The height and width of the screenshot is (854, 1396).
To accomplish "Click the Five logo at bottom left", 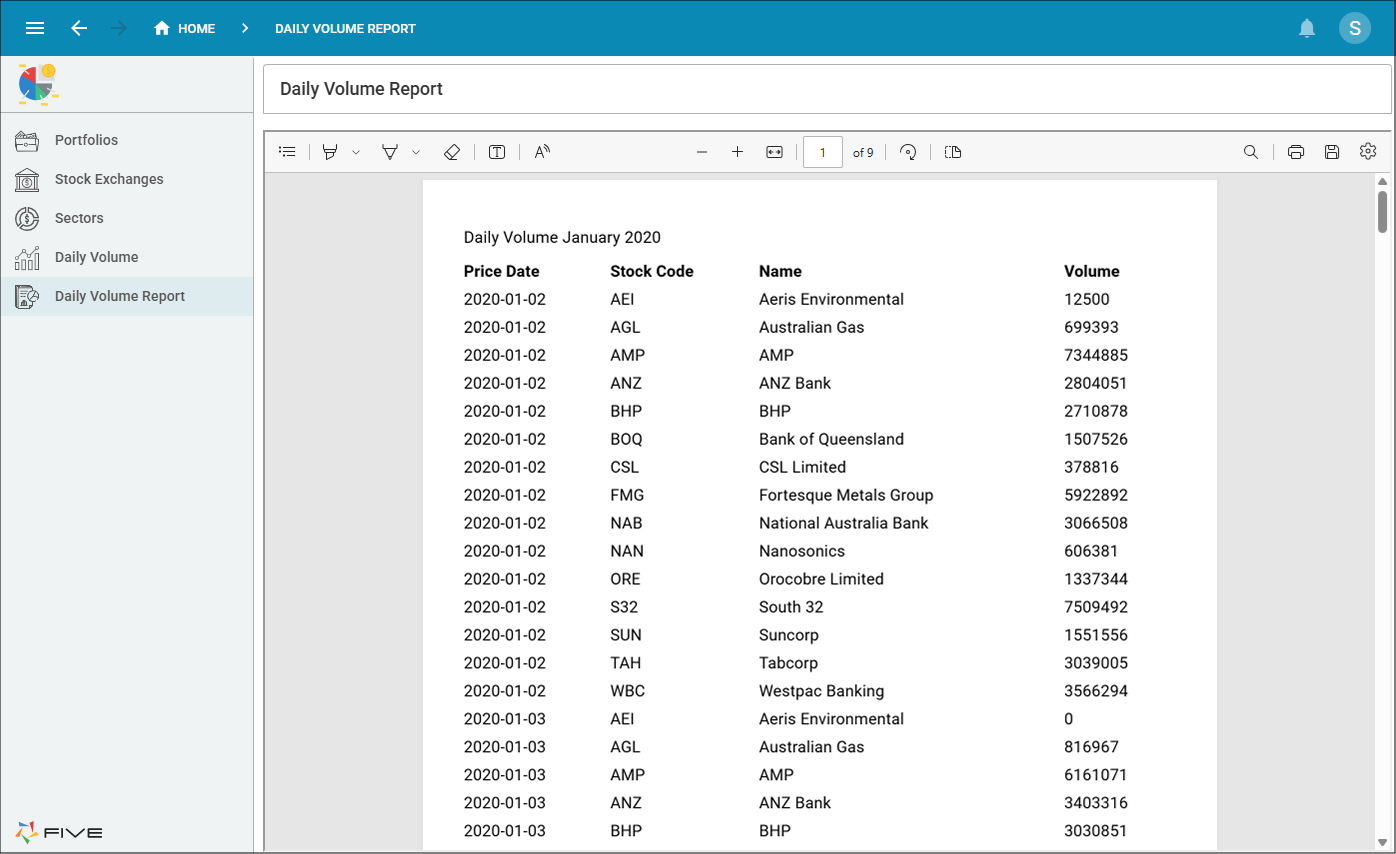I will coord(59,832).
